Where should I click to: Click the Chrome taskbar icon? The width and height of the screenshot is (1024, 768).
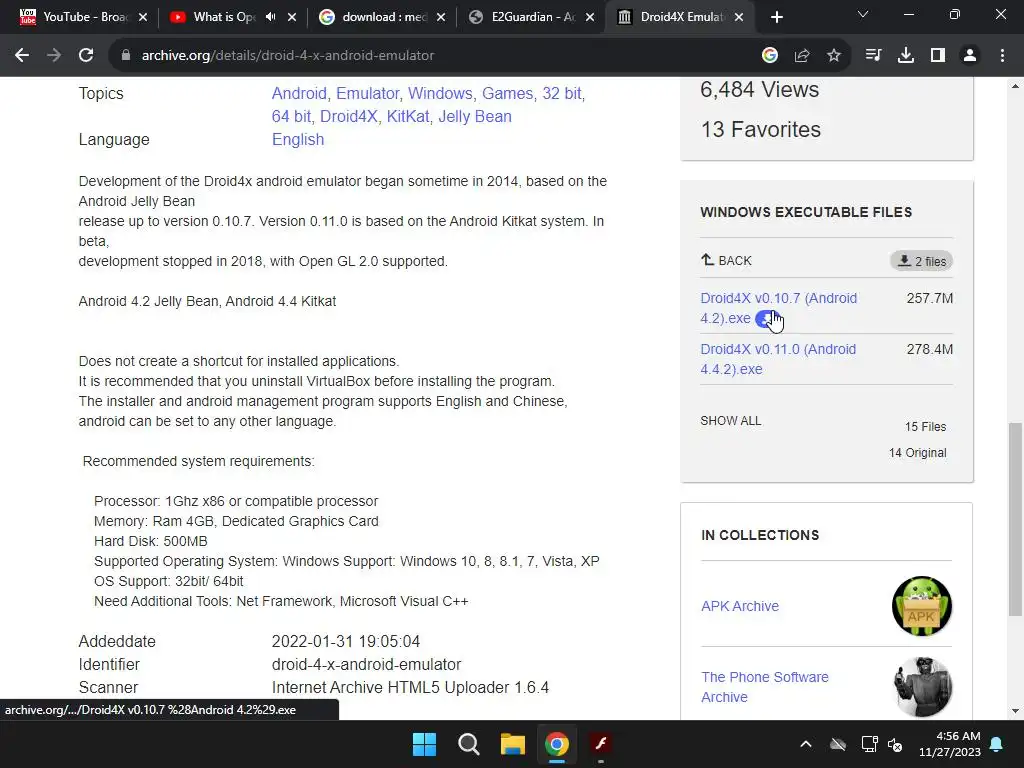tap(557, 744)
